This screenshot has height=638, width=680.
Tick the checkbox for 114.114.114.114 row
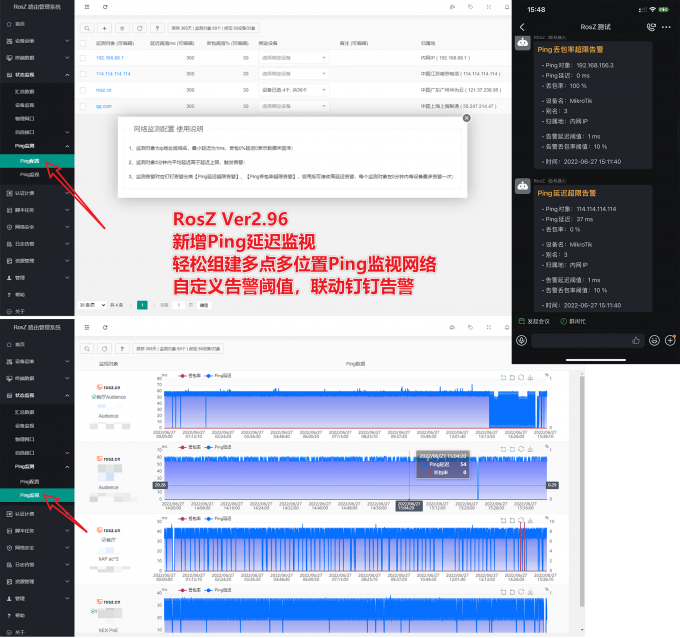[x=83, y=74]
